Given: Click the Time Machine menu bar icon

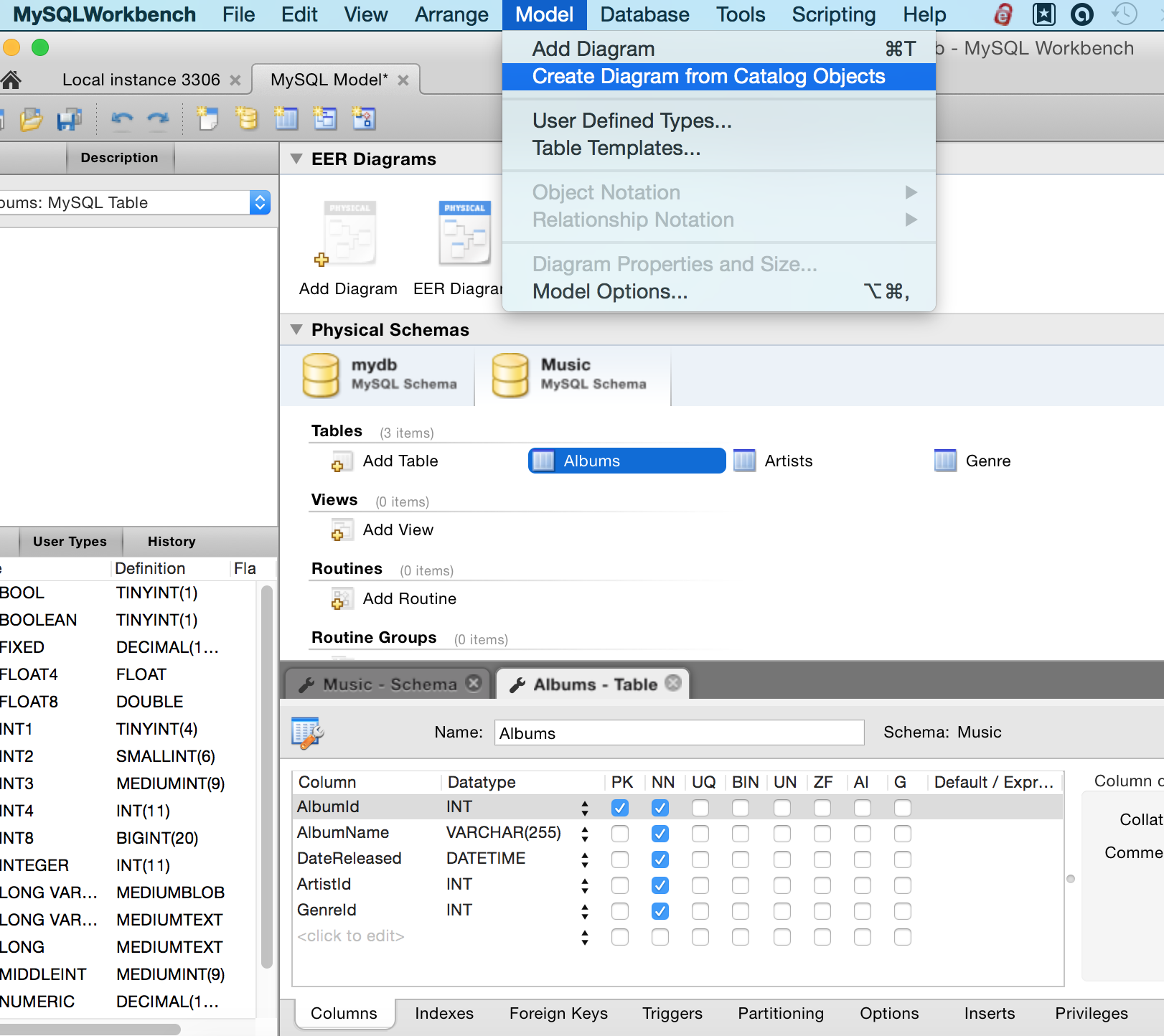Looking at the screenshot, I should tap(1124, 14).
